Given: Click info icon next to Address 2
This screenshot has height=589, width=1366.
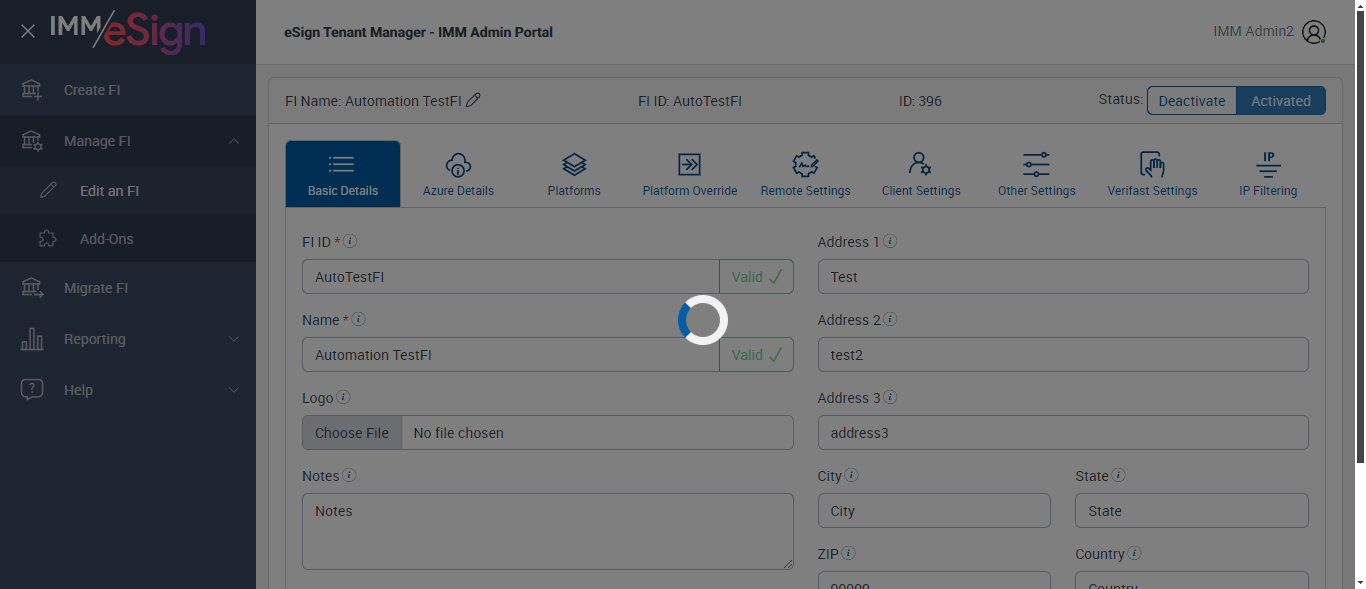Looking at the screenshot, I should (x=890, y=319).
